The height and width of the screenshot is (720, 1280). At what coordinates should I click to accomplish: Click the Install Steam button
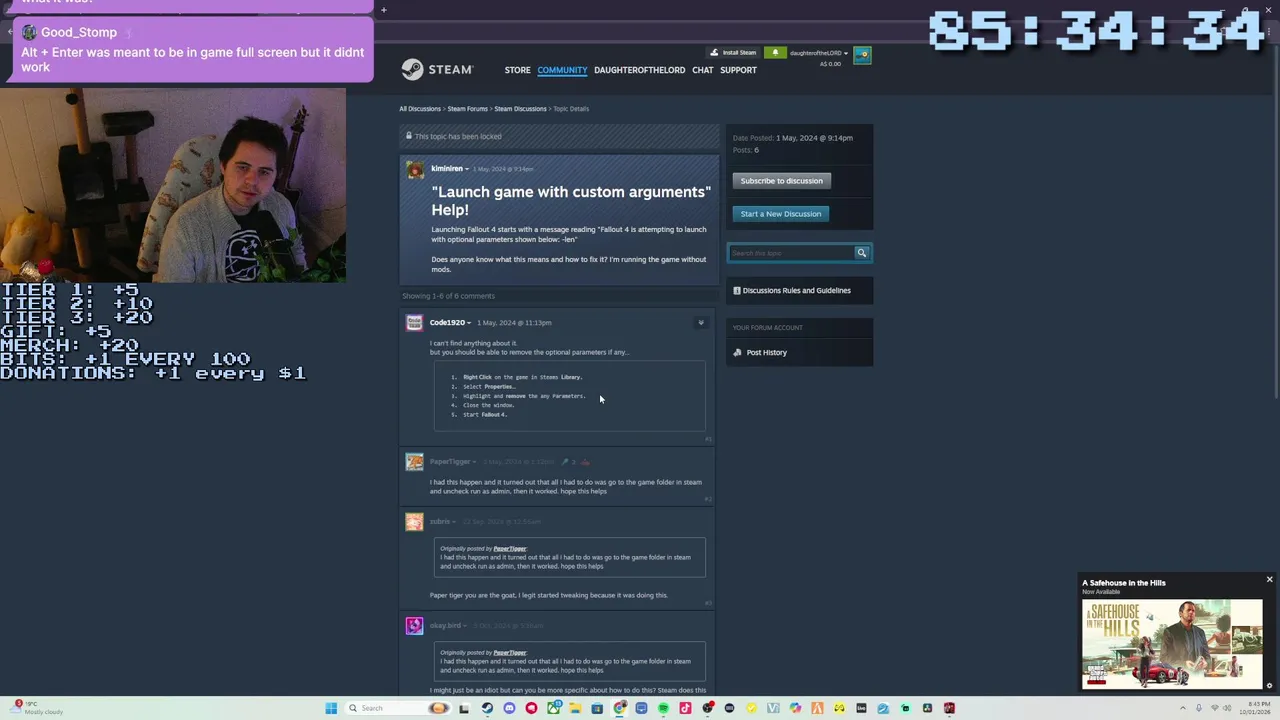[x=733, y=52]
